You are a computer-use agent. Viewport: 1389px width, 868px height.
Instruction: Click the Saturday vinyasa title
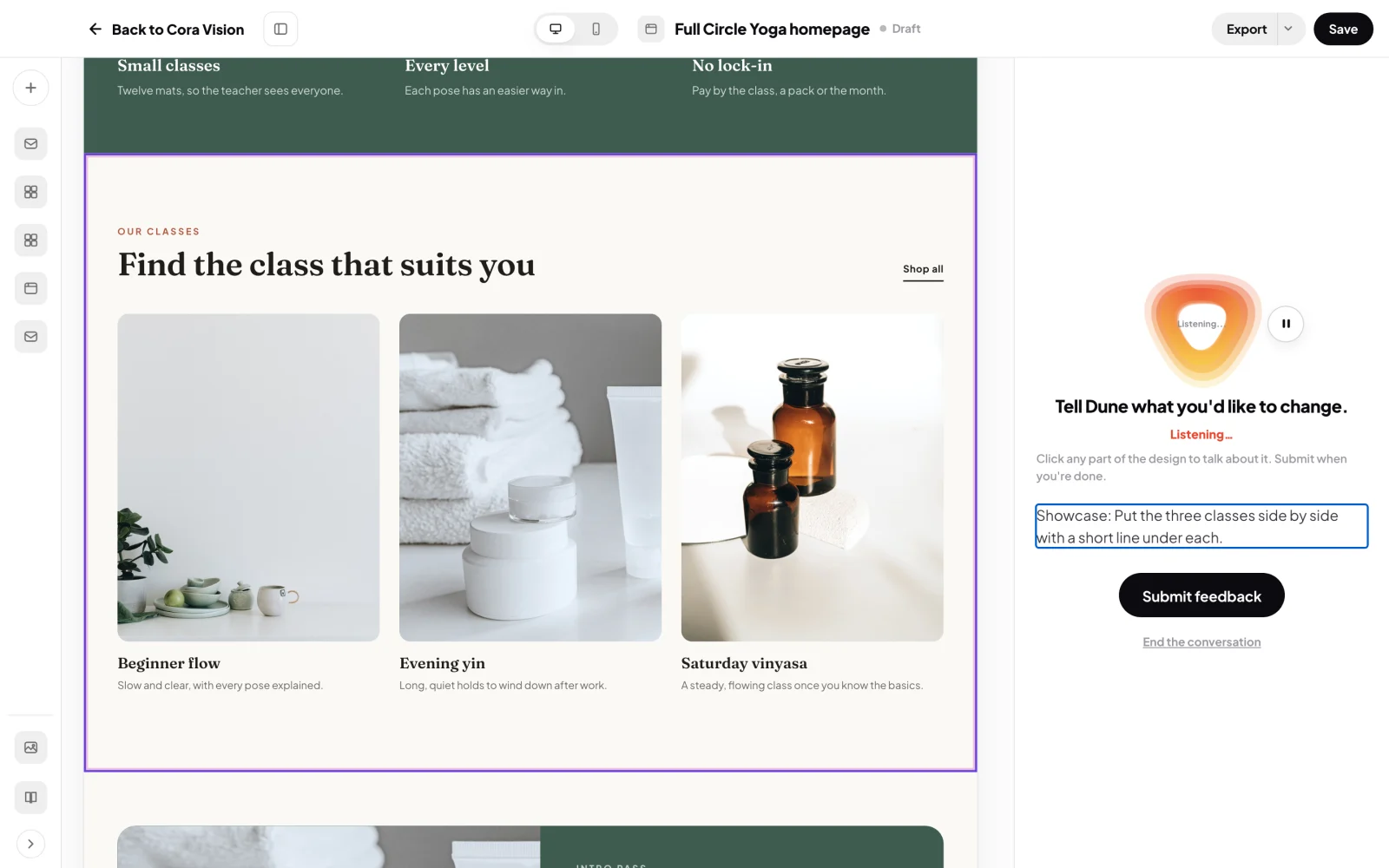click(x=744, y=663)
